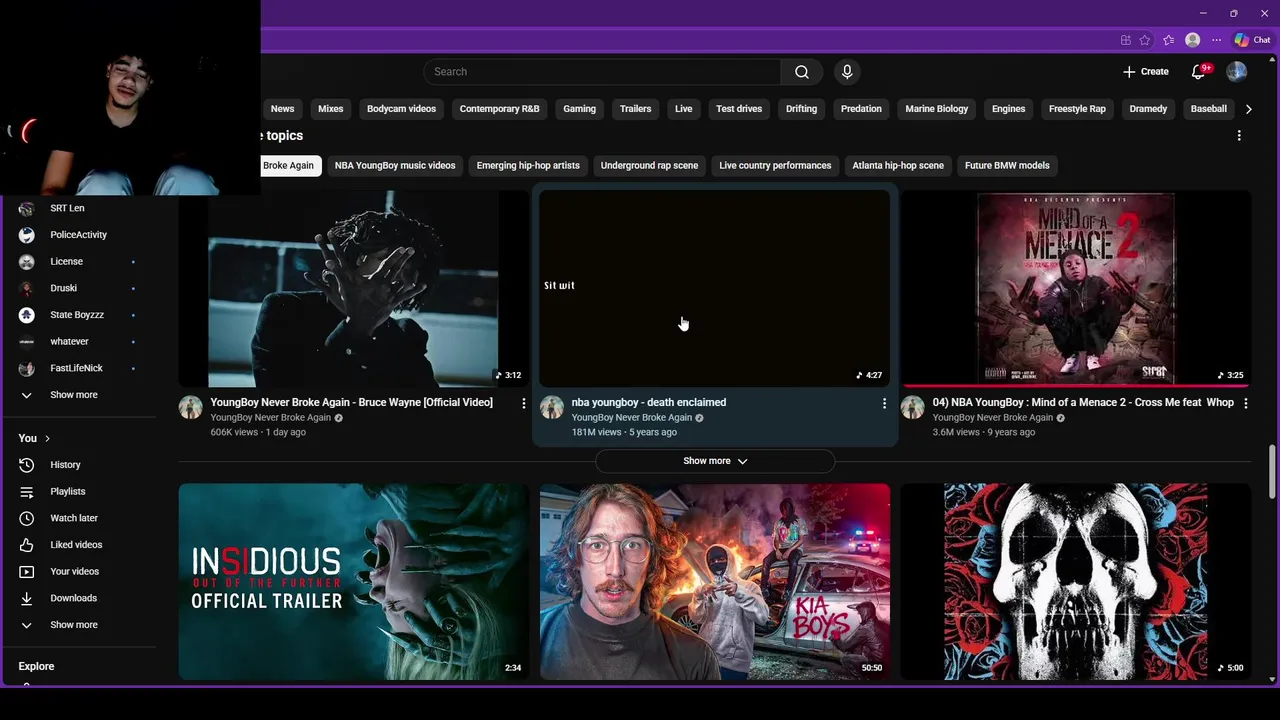Play Insidious official trailer thumbnail
Viewport: 1280px width, 720px height.
point(353,582)
